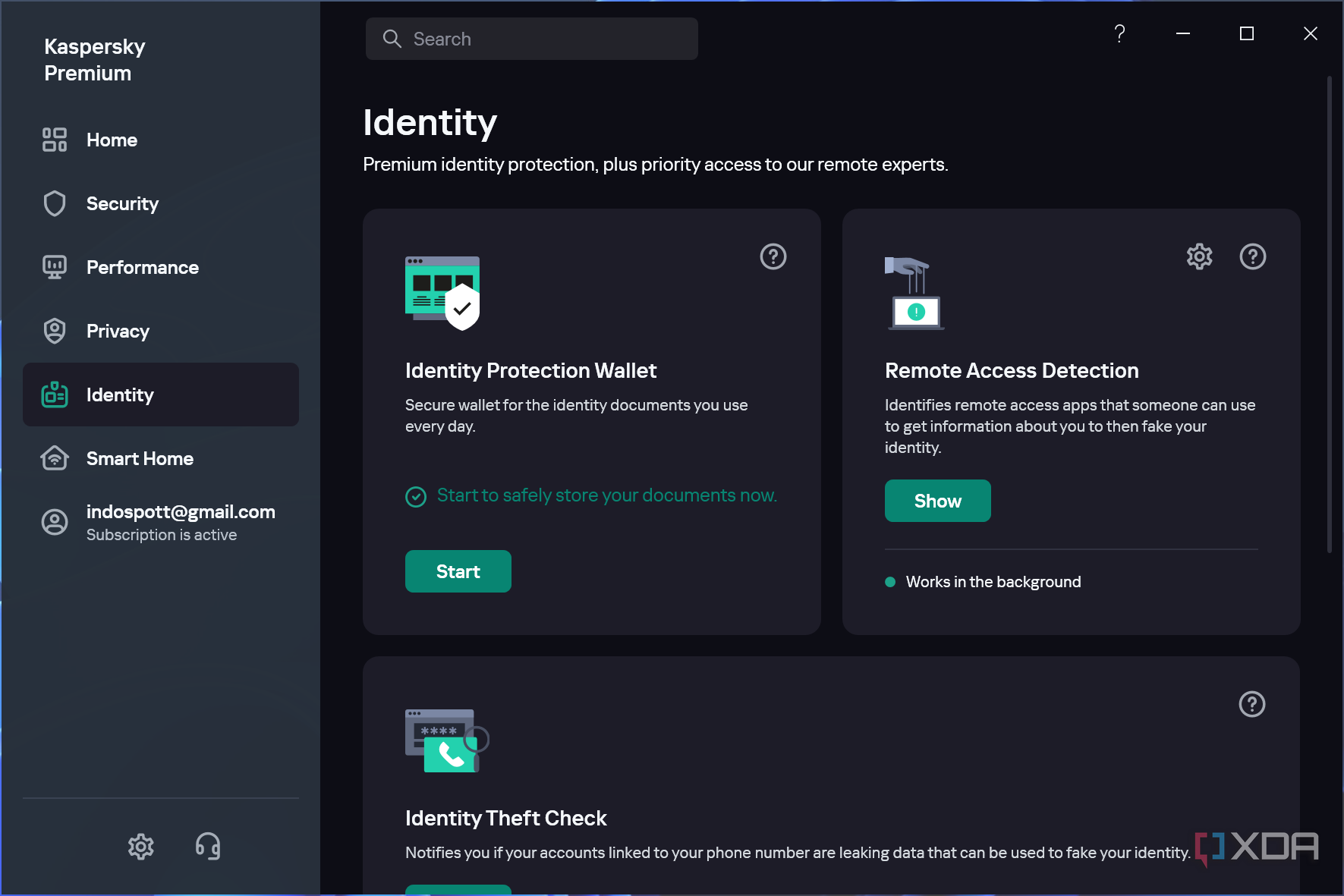Minimize the Kaspersky window
The width and height of the screenshot is (1344, 896).
1183,33
